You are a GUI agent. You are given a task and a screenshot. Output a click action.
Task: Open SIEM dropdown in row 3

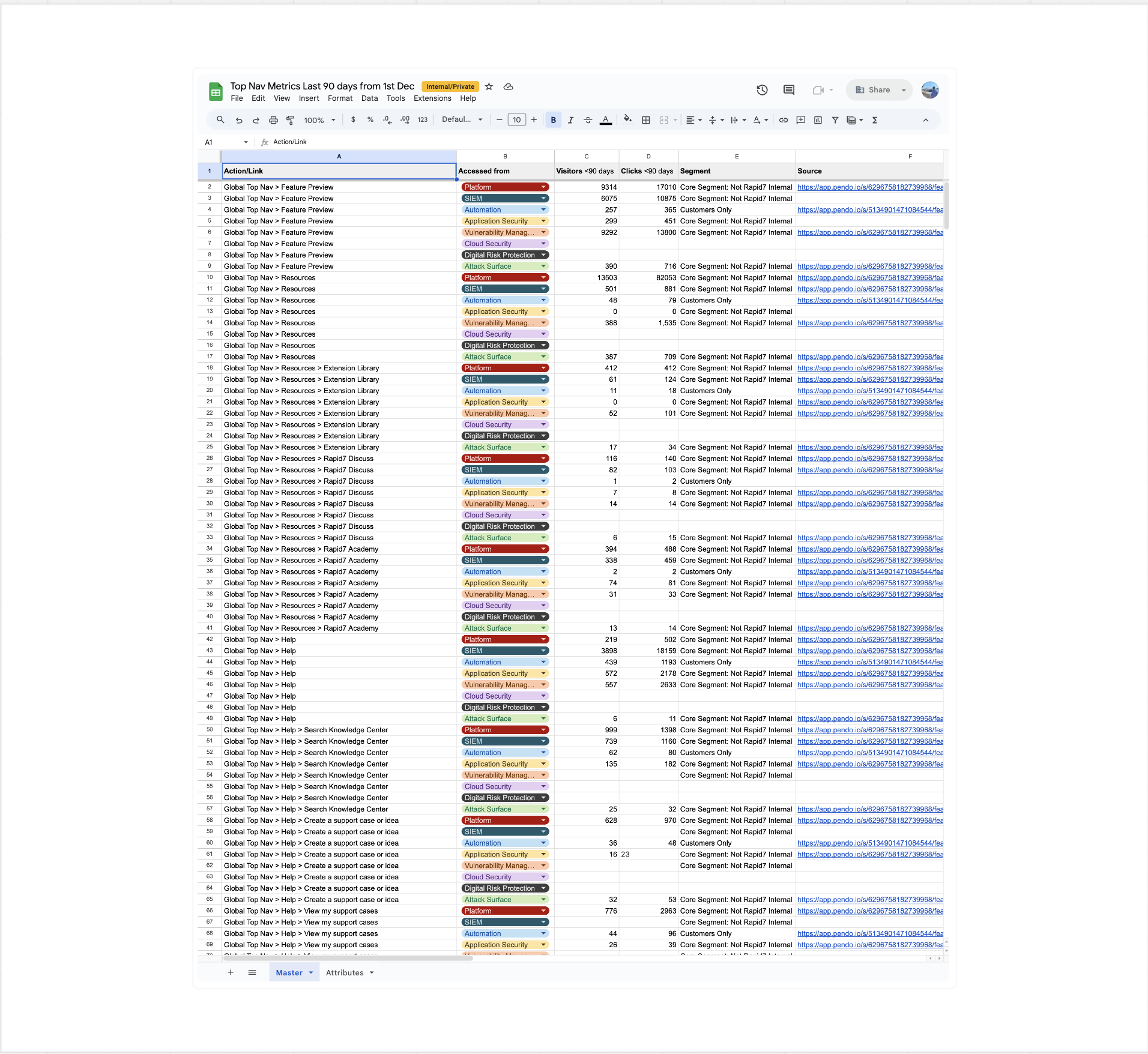(543, 199)
